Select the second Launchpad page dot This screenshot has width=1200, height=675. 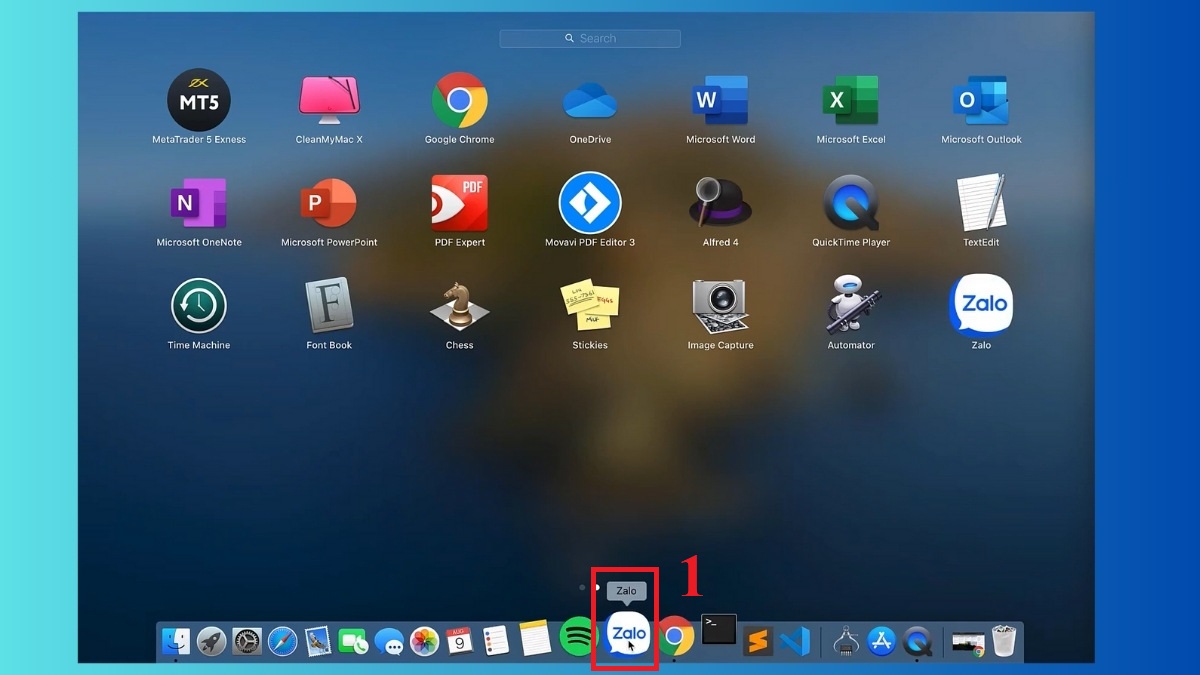tap(597, 587)
